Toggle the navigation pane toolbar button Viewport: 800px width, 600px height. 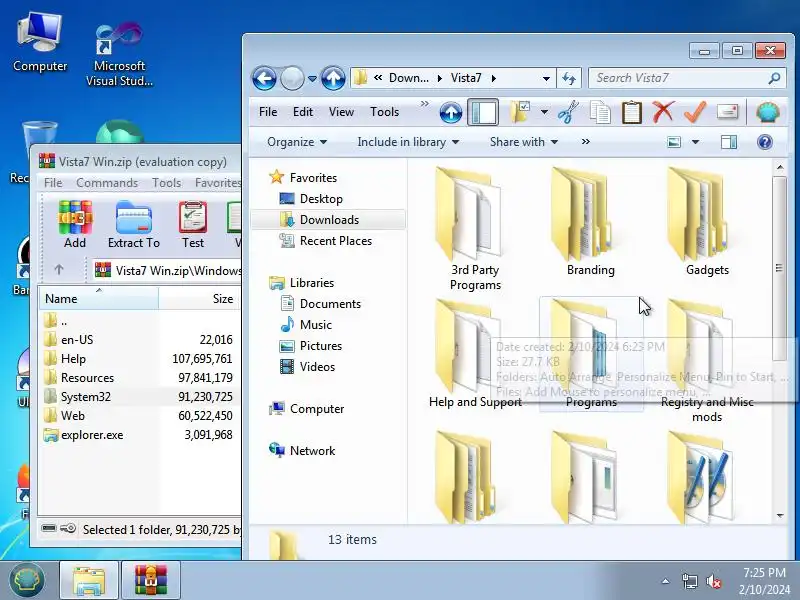coord(483,112)
